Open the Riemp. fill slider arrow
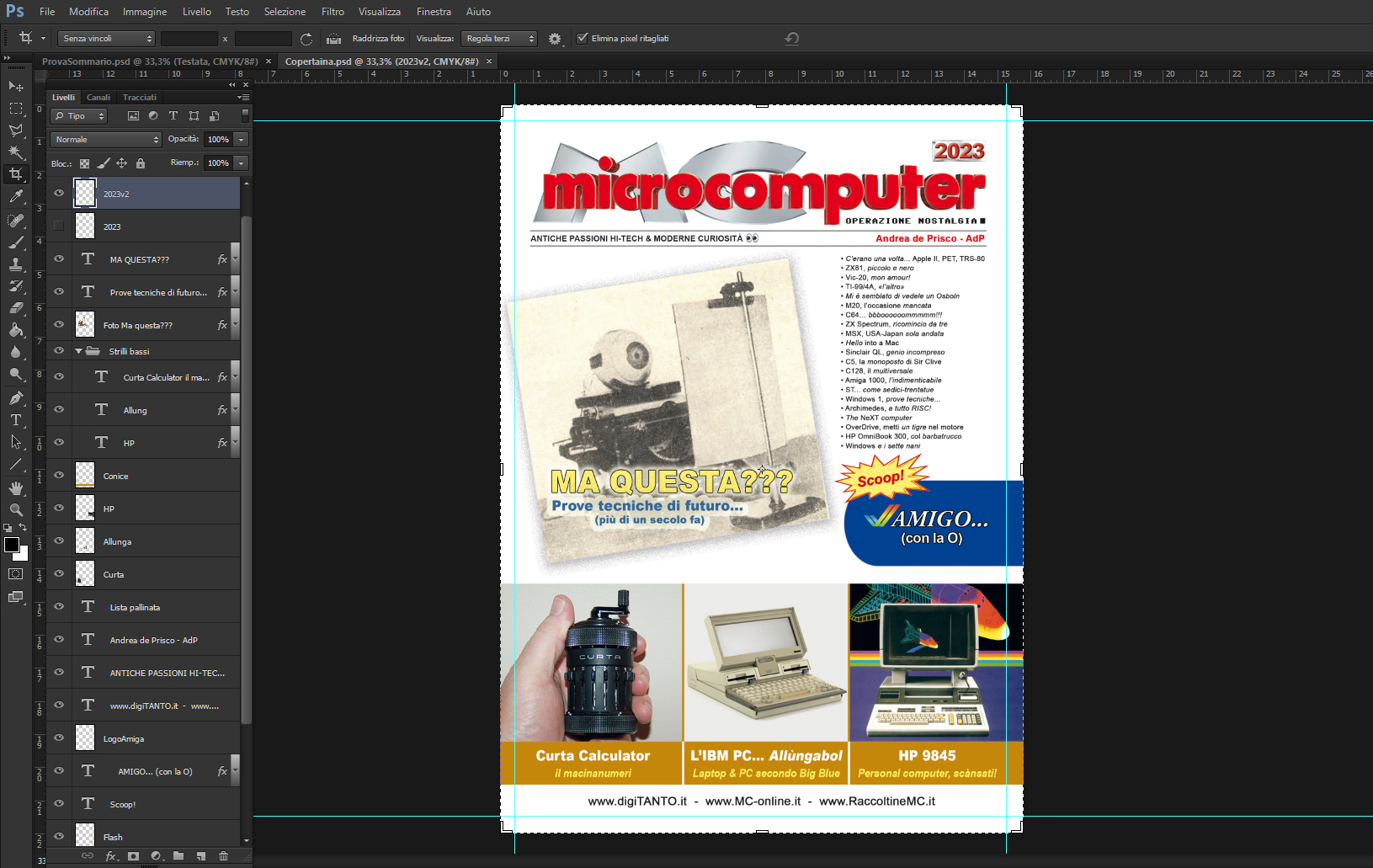 [242, 163]
